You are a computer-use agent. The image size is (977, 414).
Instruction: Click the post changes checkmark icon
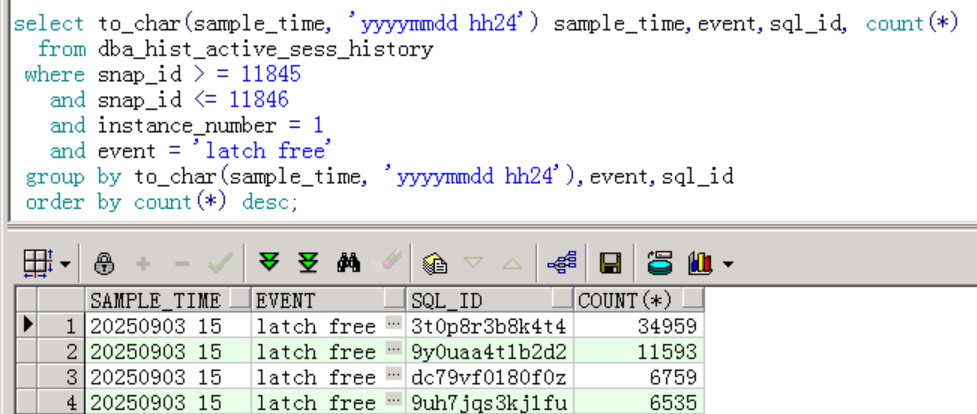coord(221,263)
